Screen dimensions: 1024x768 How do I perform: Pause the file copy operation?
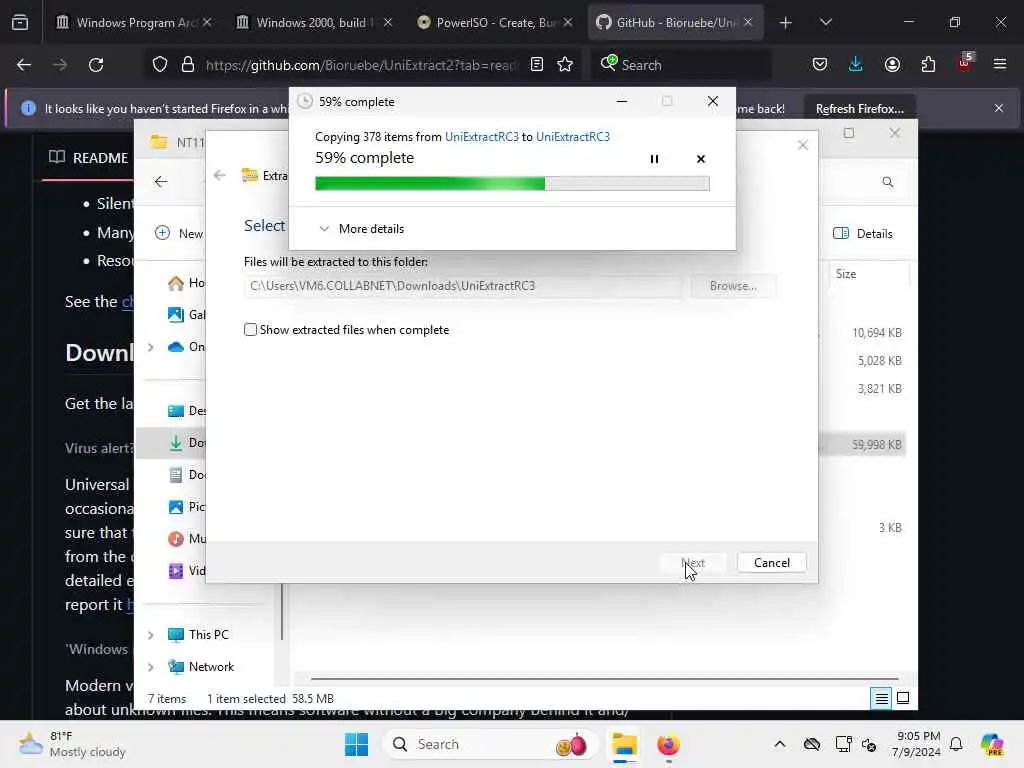pyautogui.click(x=654, y=159)
